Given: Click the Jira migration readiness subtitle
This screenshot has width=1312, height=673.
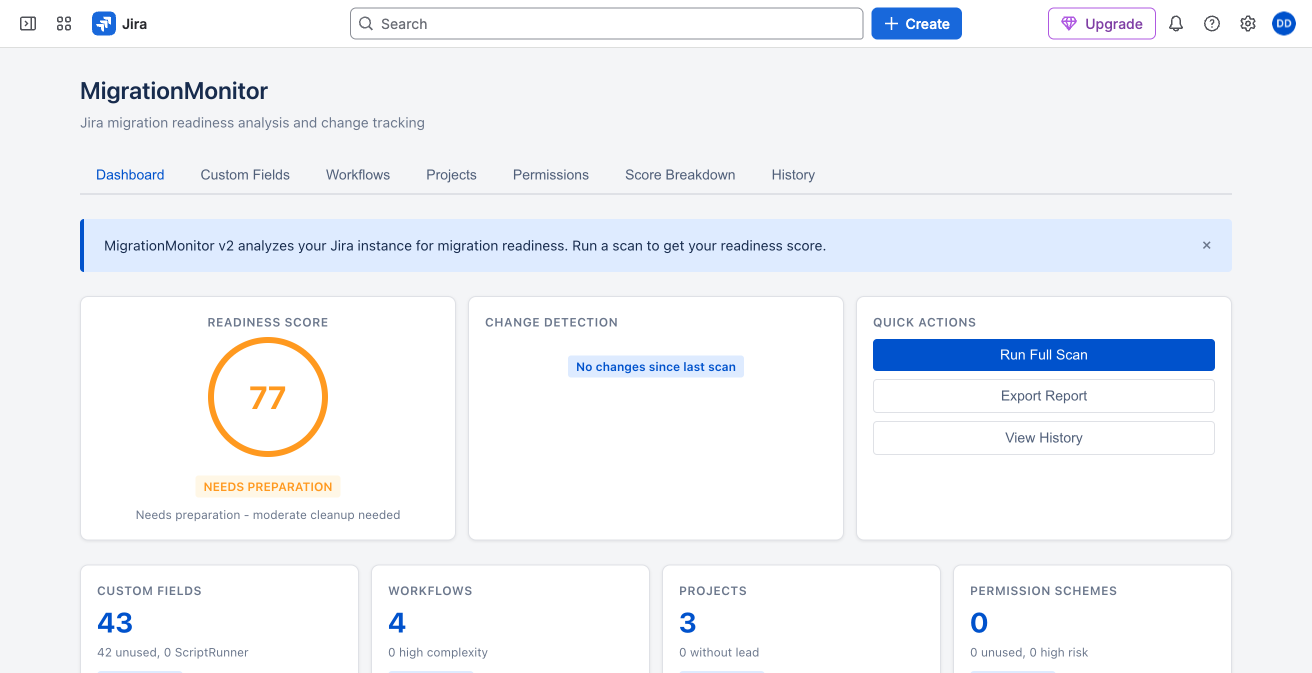Looking at the screenshot, I should tap(252, 123).
